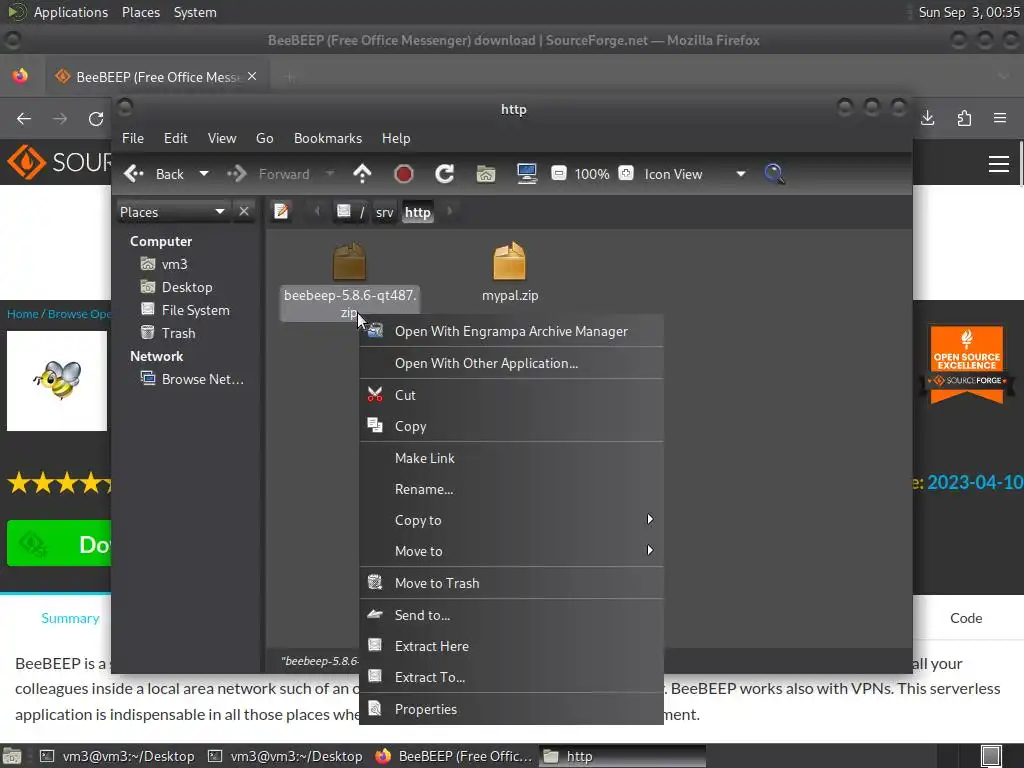1024x768 pixels.
Task: Toggle the location text entry icon
Action: coord(281,212)
